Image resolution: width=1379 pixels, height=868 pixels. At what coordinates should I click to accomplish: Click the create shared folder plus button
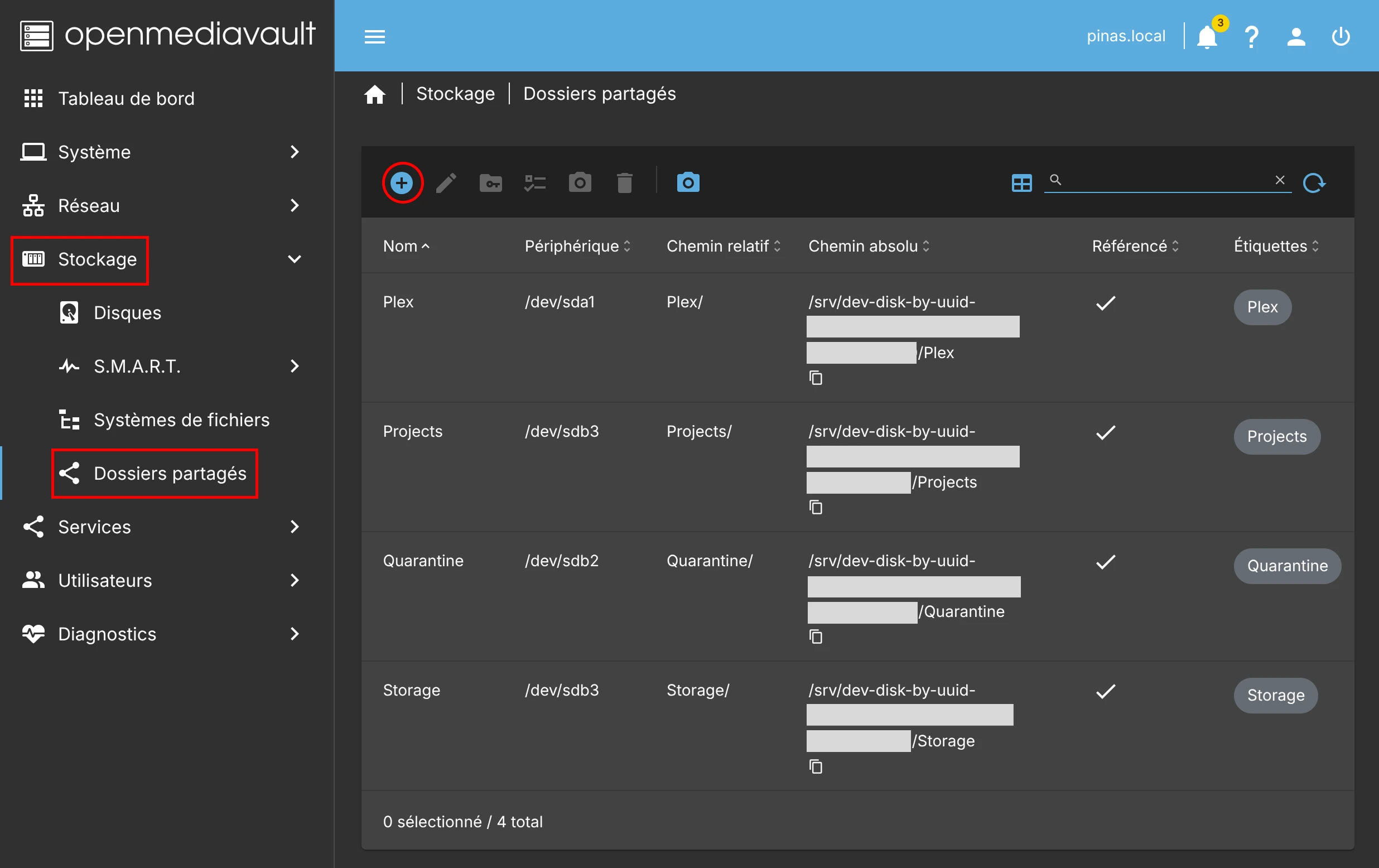pyautogui.click(x=402, y=182)
